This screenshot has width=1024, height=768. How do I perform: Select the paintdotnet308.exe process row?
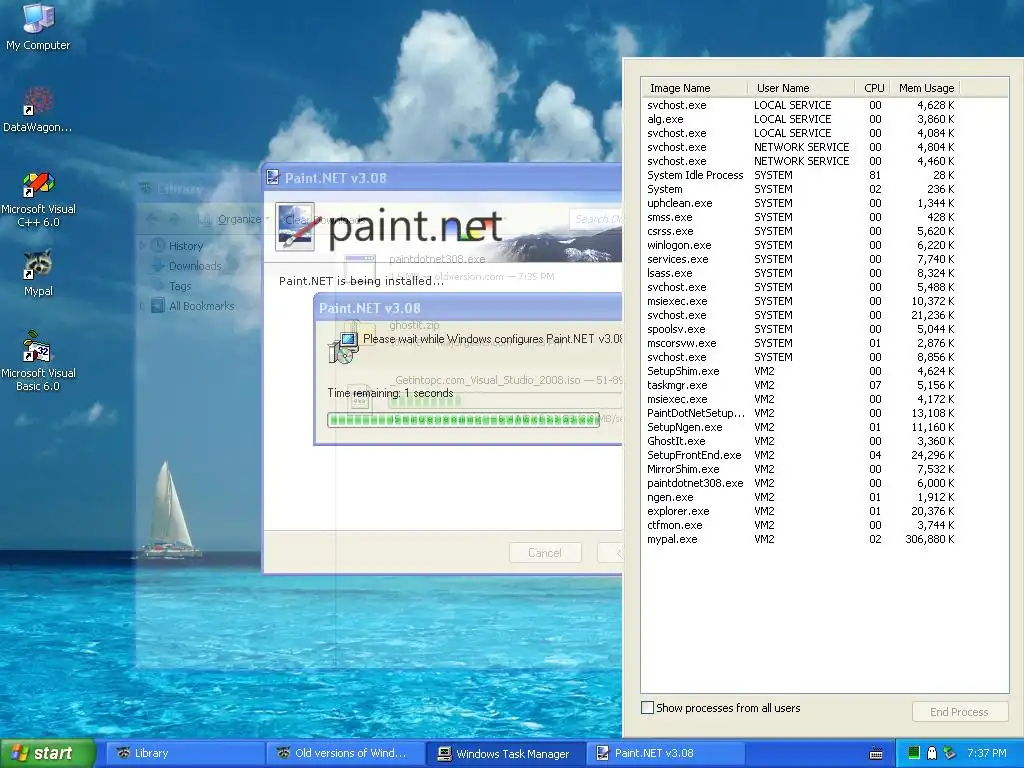point(801,483)
